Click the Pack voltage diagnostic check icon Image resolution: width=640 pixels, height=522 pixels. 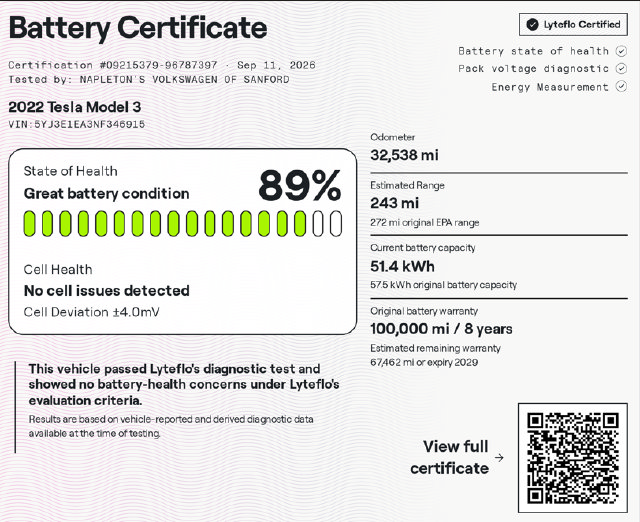pos(621,69)
